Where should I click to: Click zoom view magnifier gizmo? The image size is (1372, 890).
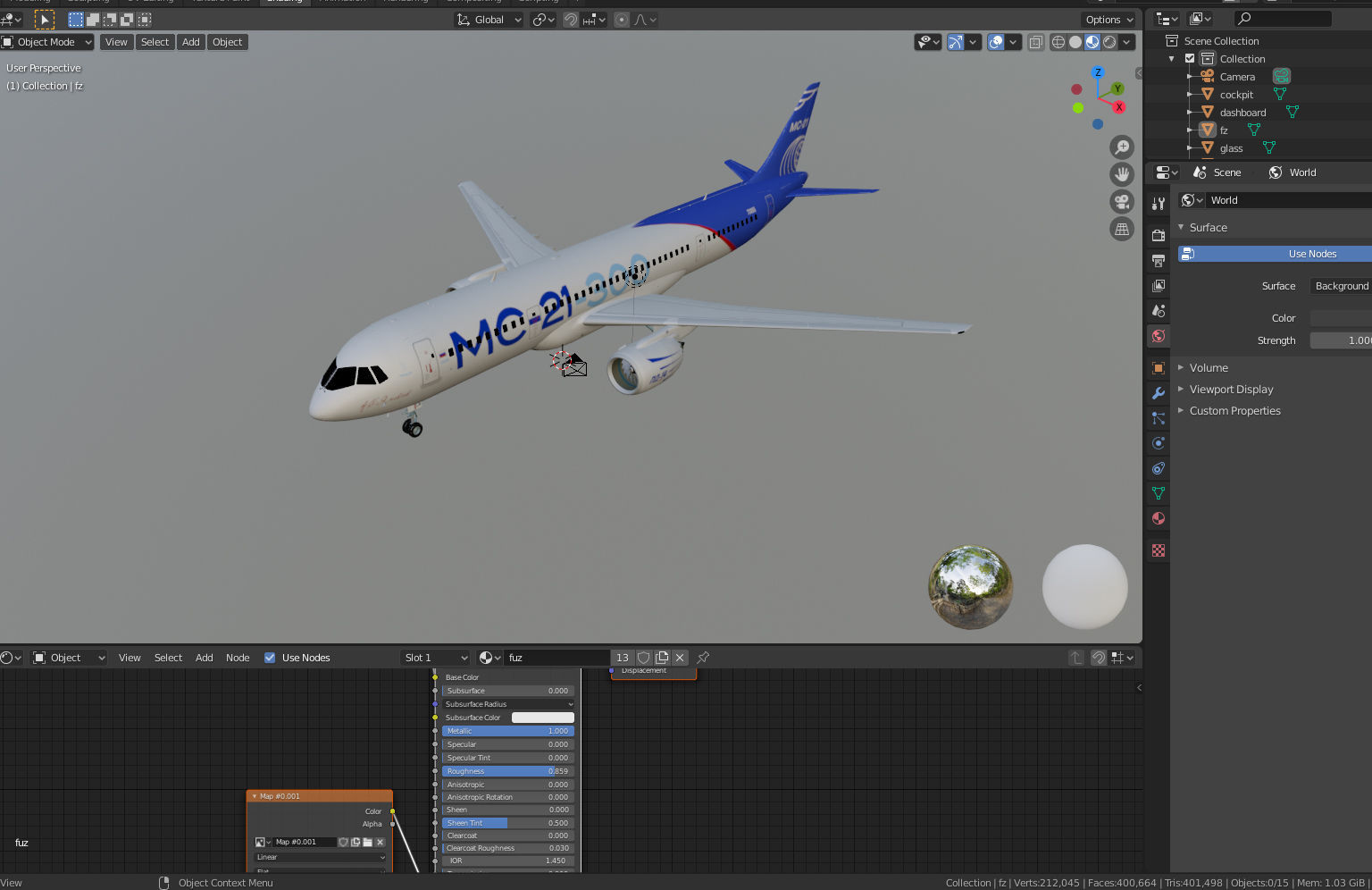[x=1122, y=147]
